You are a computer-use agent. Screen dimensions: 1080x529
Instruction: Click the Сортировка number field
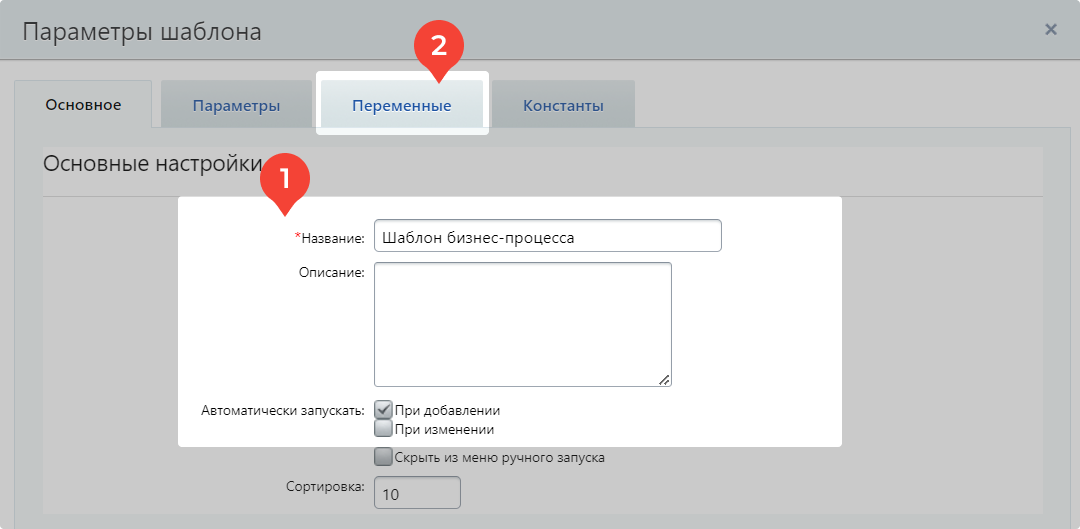pyautogui.click(x=417, y=494)
